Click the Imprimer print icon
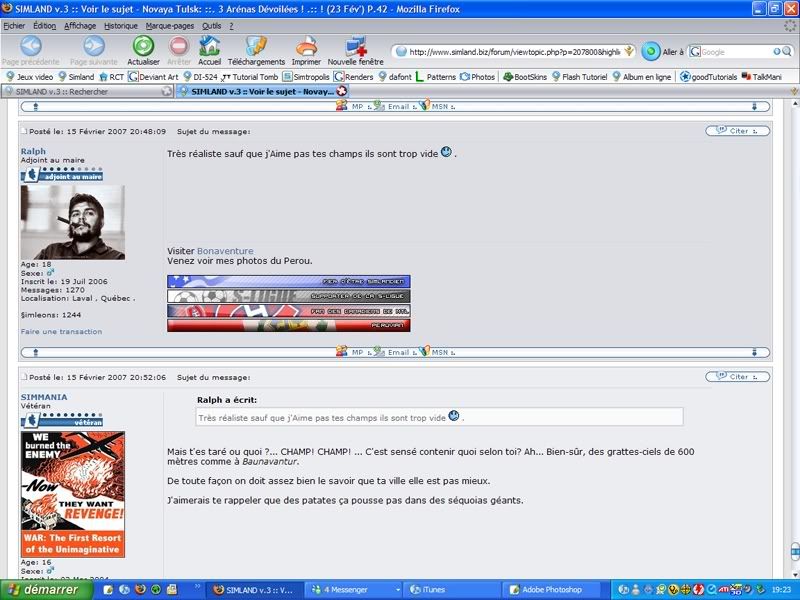 coord(306,47)
